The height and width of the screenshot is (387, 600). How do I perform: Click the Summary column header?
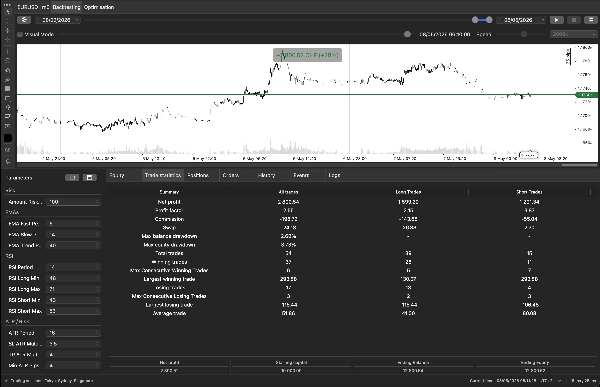pyautogui.click(x=169, y=192)
